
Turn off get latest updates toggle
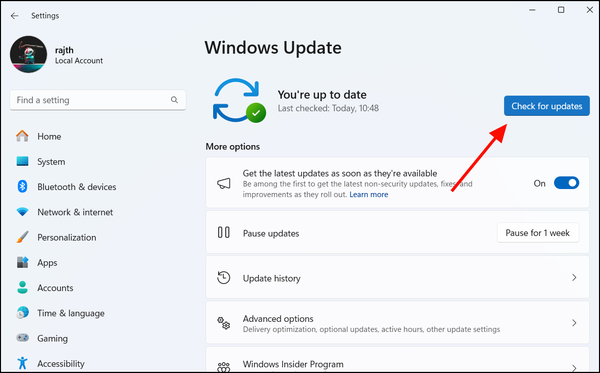point(566,183)
